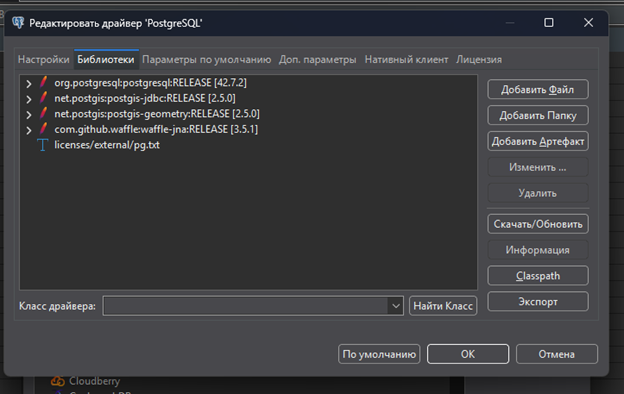Click the Добавить Файл button
Image resolution: width=624 pixels, height=394 pixels.
(538, 90)
